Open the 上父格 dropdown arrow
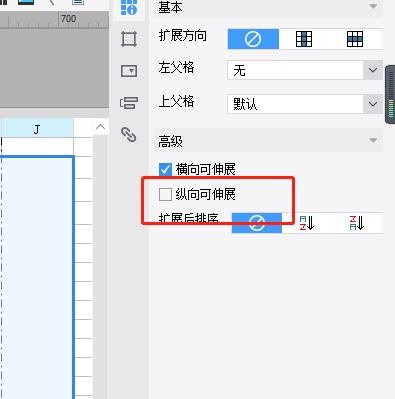This screenshot has height=399, width=395. pos(373,104)
